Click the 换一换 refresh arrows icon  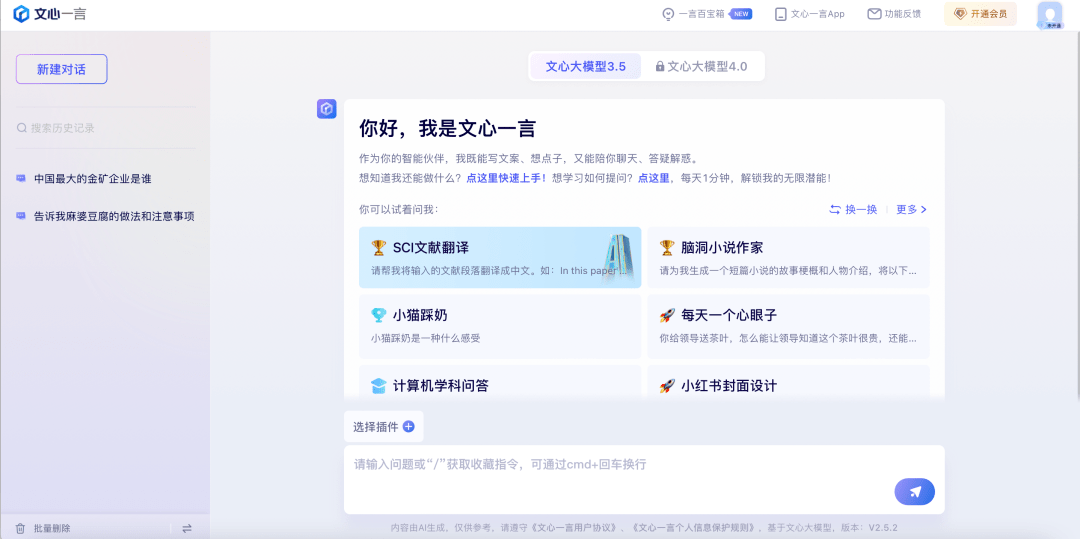835,210
